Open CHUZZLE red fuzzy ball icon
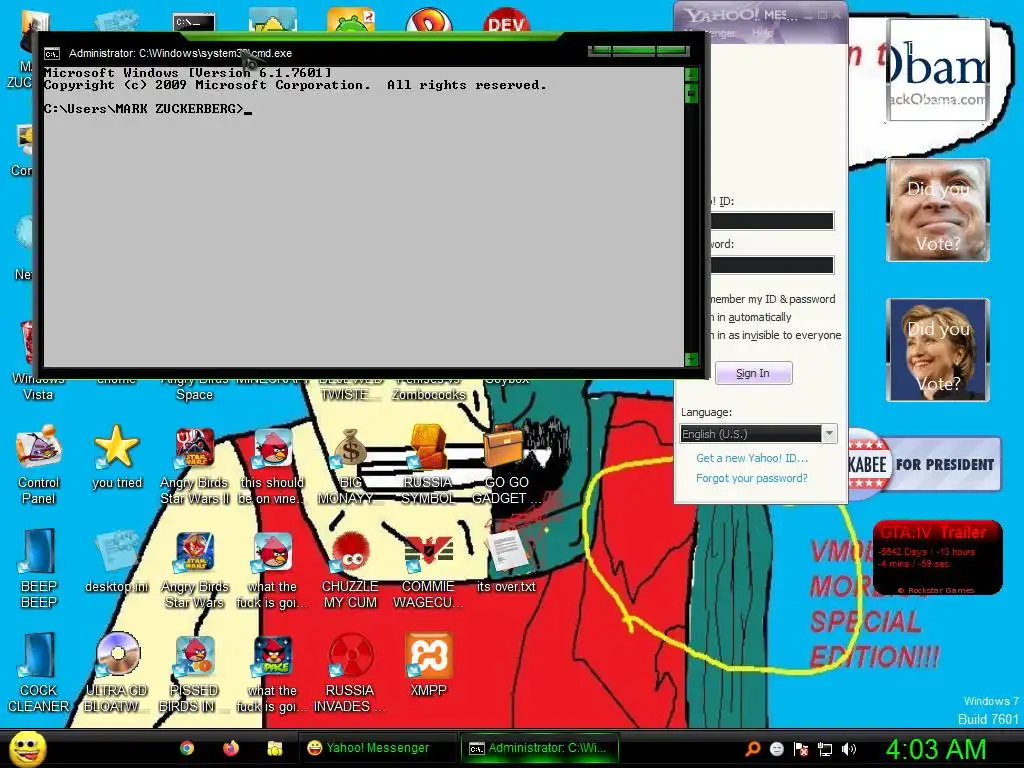The width and height of the screenshot is (1024, 768). [x=350, y=569]
